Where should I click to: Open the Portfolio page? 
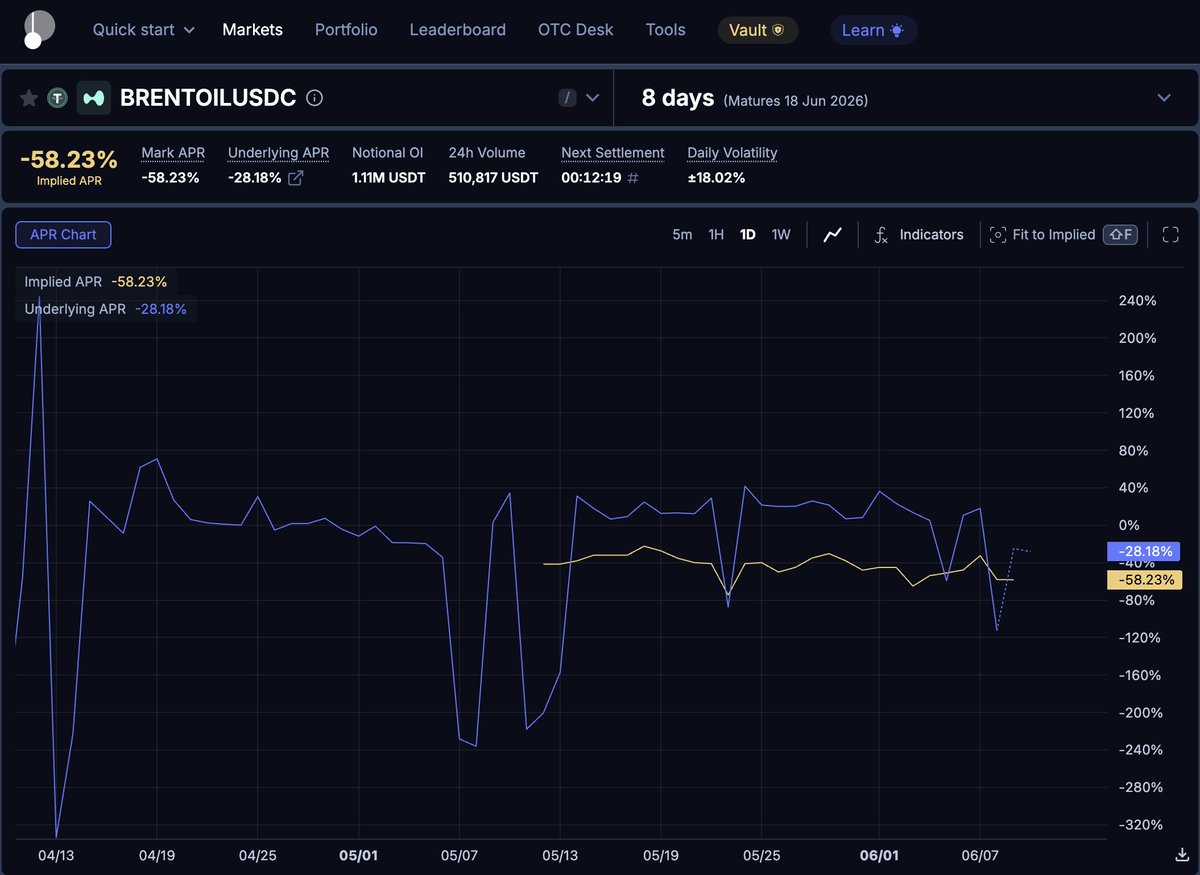click(346, 30)
